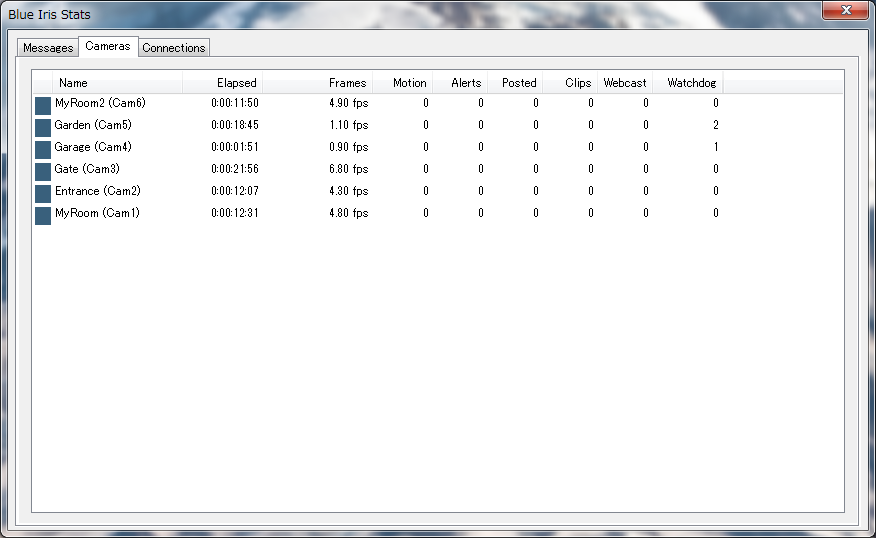
Task: Click Garden's Watchdog value 2
Action: 716,125
